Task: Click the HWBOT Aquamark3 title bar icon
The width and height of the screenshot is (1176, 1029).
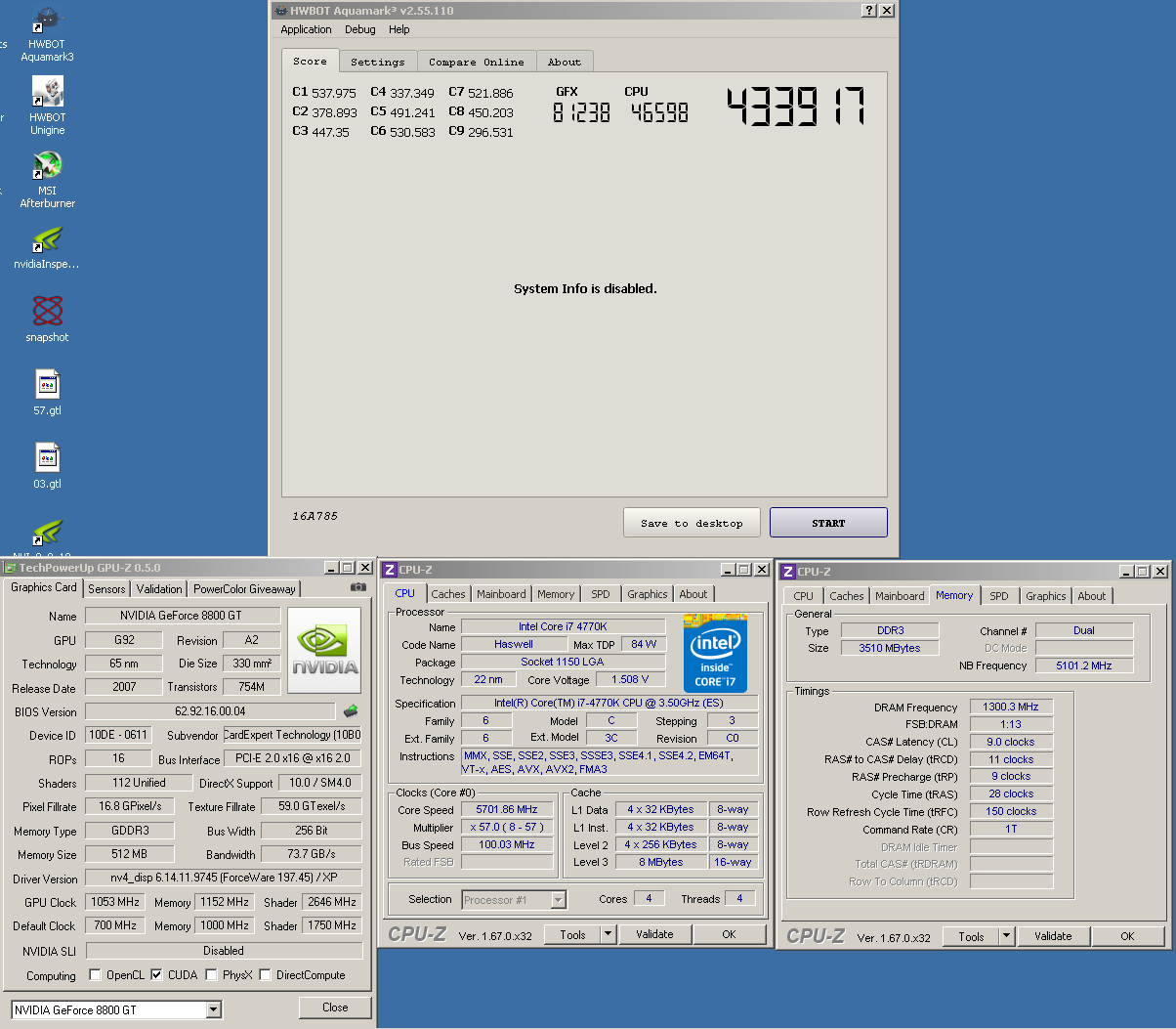Action: (281, 11)
